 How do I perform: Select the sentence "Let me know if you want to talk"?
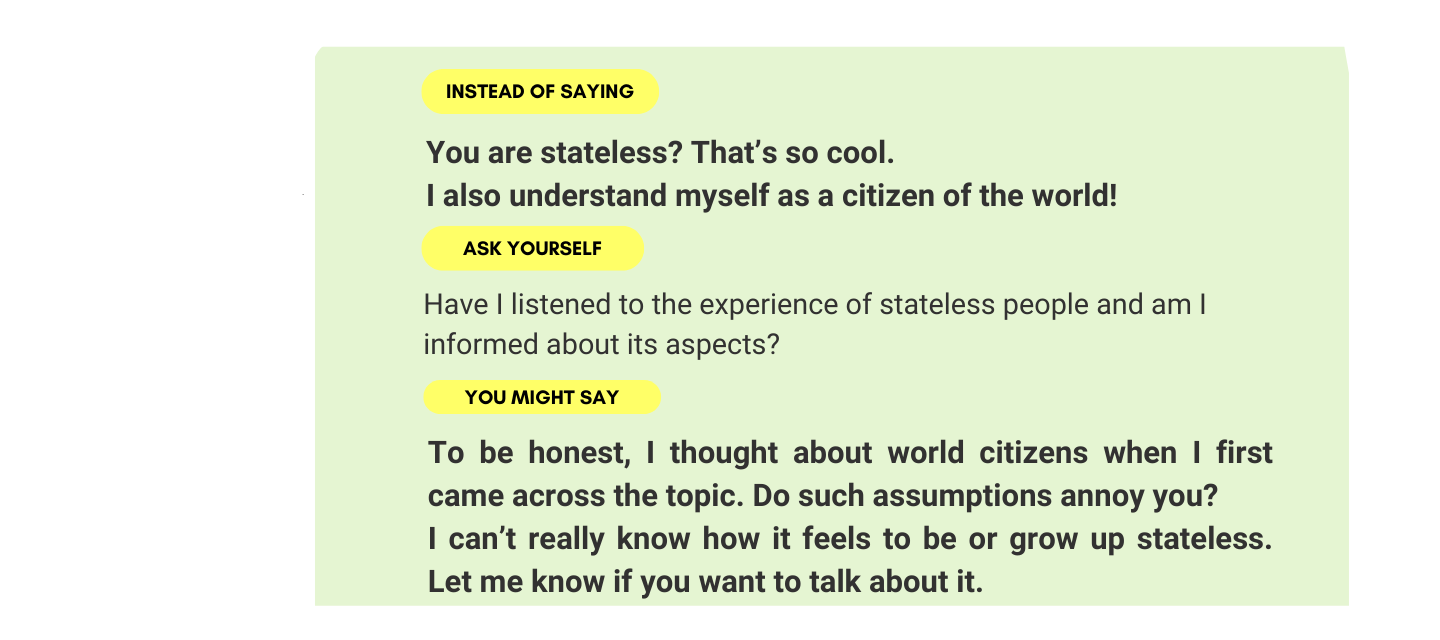point(706,582)
